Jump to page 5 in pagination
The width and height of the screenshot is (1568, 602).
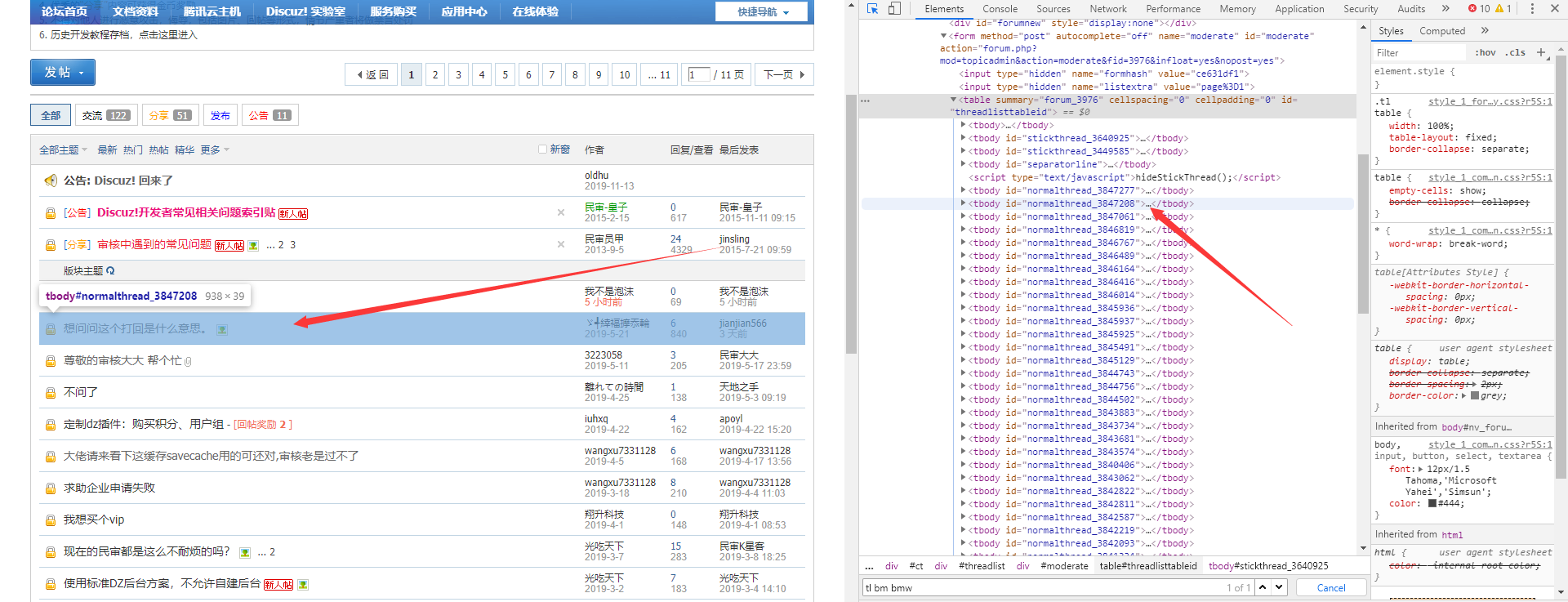pyautogui.click(x=505, y=74)
